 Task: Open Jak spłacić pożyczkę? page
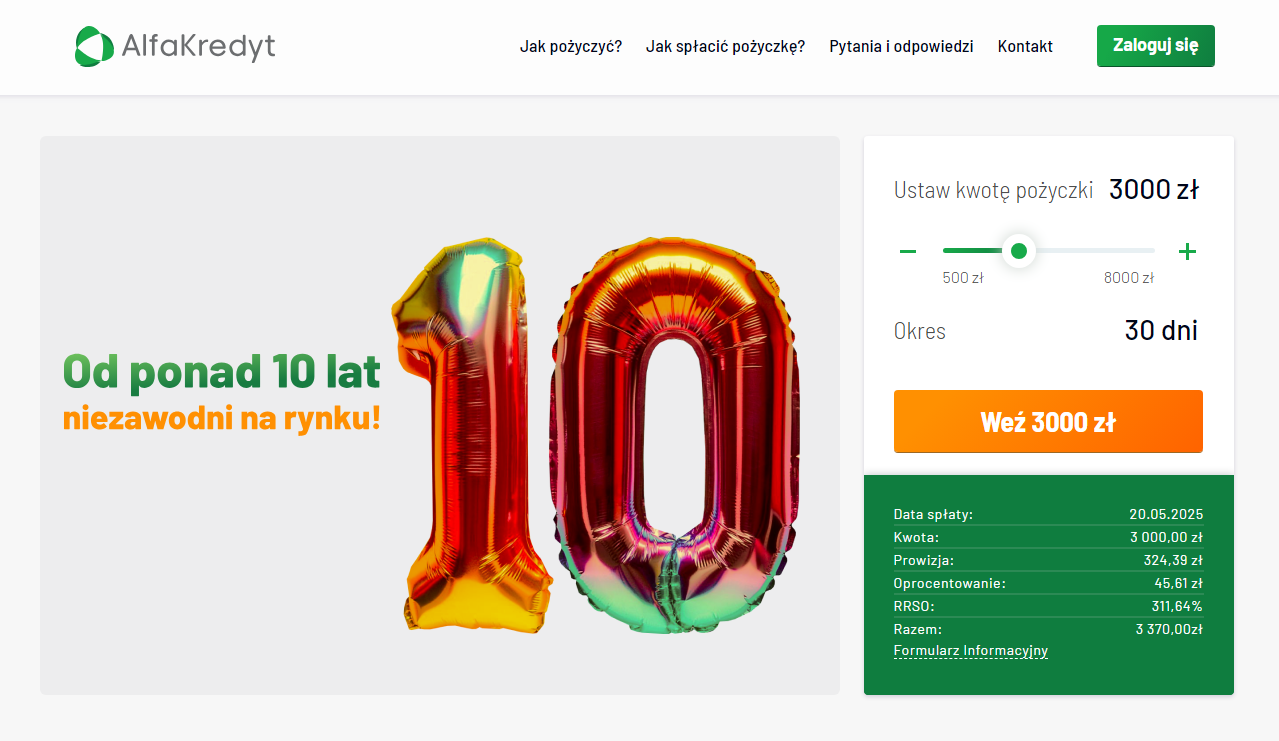pos(725,46)
